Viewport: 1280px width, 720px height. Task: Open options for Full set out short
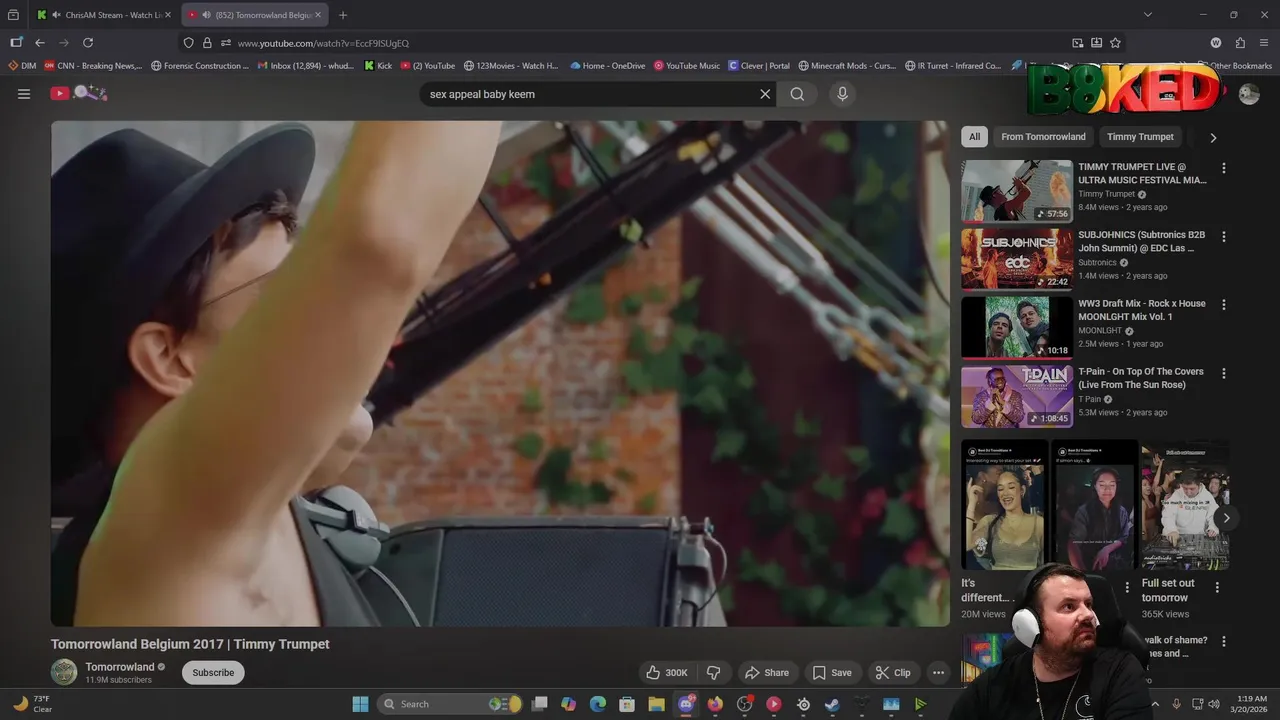(1217, 587)
